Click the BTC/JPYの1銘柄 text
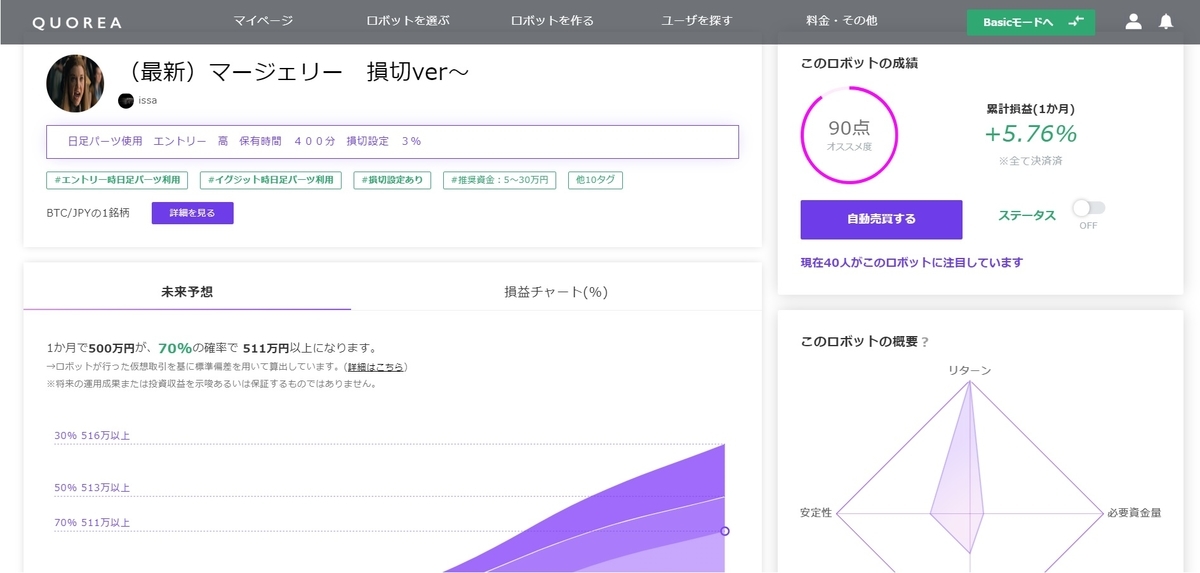 pyautogui.click(x=88, y=213)
